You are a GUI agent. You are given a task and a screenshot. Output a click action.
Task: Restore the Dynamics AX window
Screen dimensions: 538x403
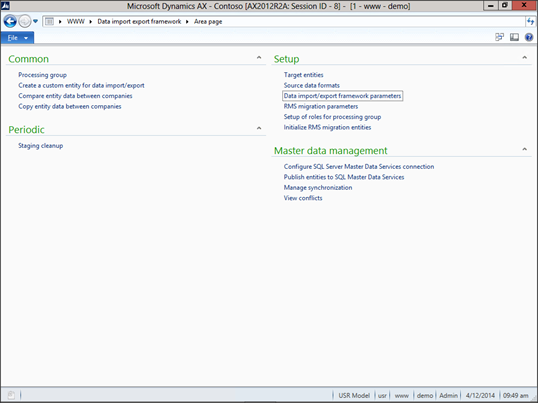click(505, 5)
